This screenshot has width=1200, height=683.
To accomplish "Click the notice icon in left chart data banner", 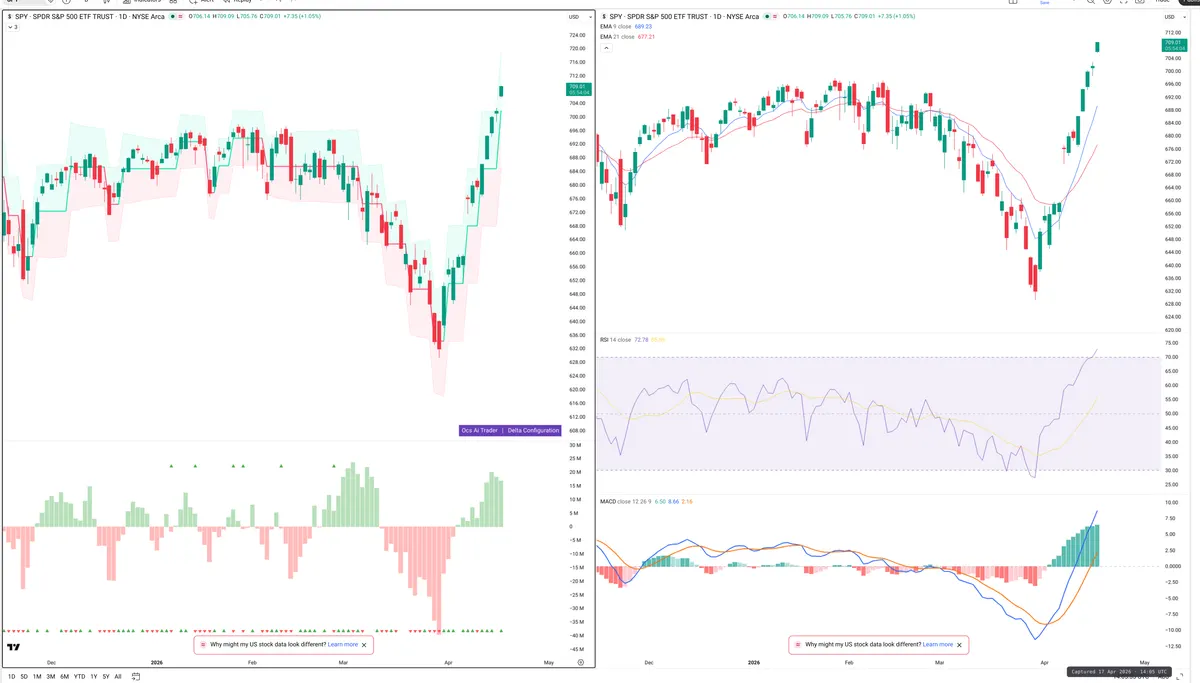I will pos(203,645).
